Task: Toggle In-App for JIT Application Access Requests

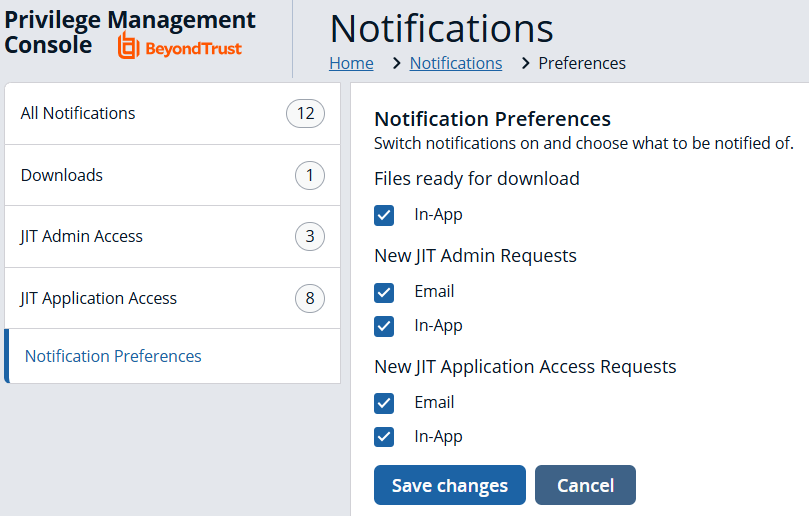Action: click(x=384, y=437)
